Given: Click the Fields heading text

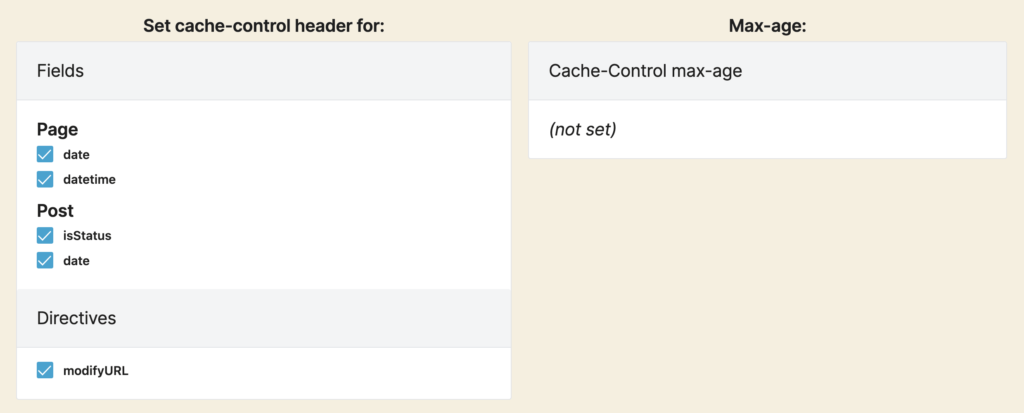Looking at the screenshot, I should pos(60,71).
